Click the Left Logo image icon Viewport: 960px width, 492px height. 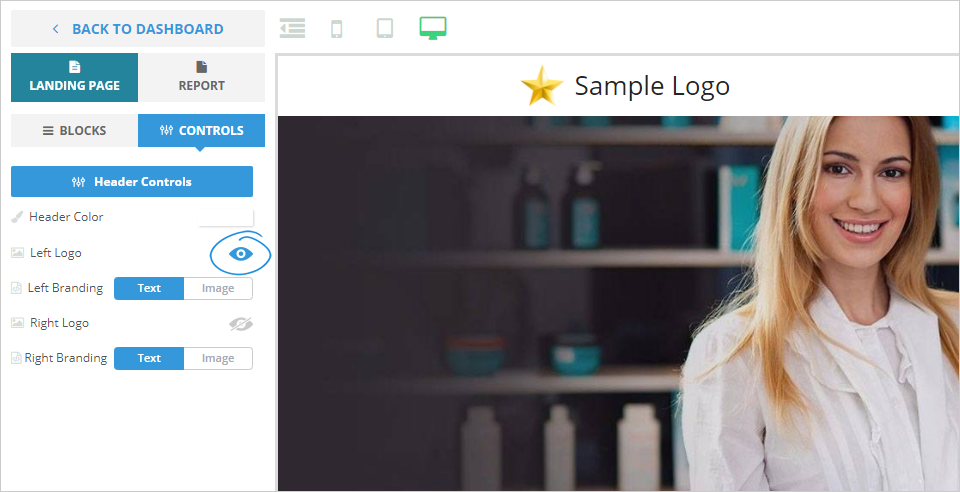pyautogui.click(x=17, y=253)
